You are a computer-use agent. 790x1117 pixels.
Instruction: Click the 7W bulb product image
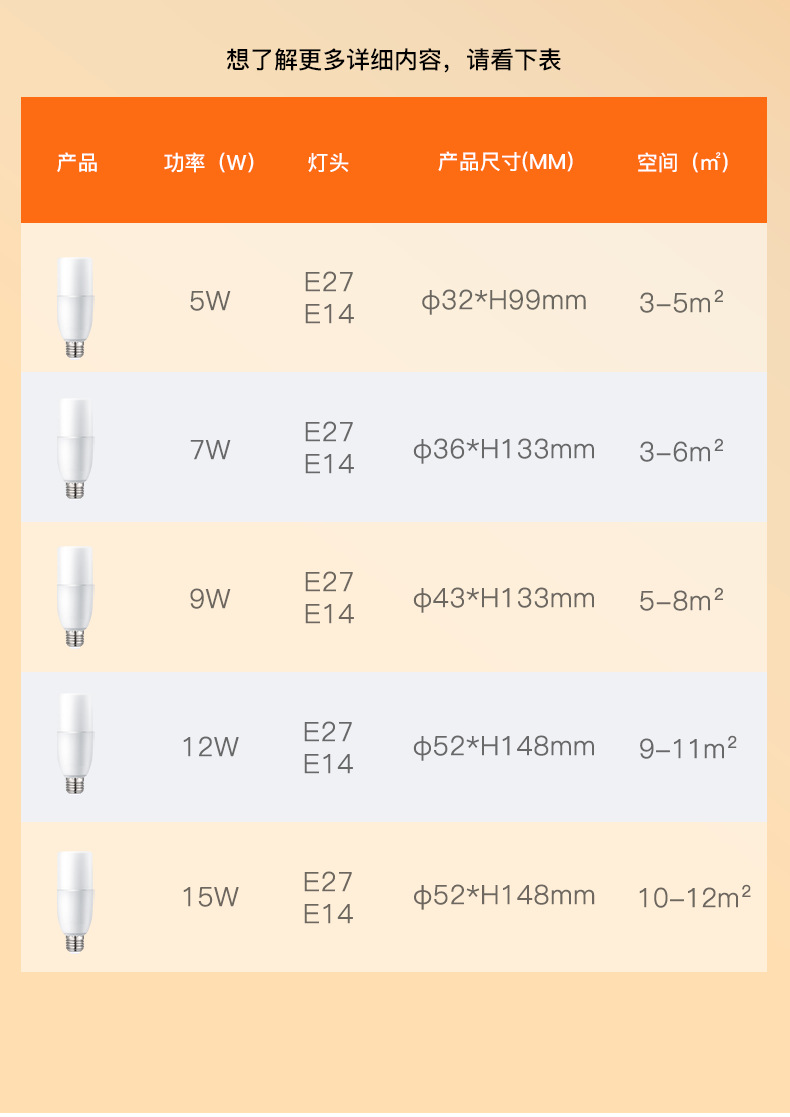(75, 449)
